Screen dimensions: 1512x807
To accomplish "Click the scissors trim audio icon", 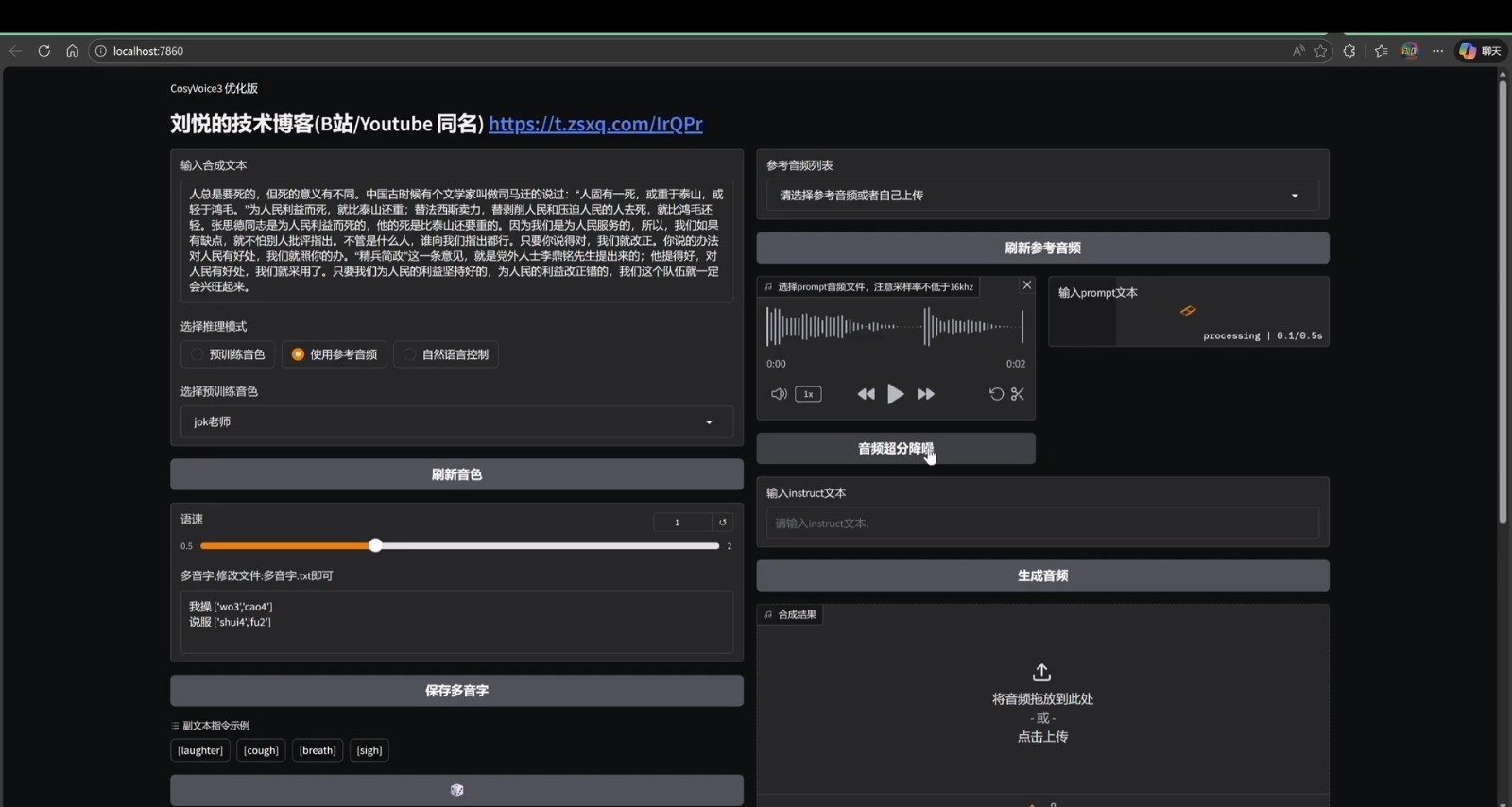I will point(1018,394).
